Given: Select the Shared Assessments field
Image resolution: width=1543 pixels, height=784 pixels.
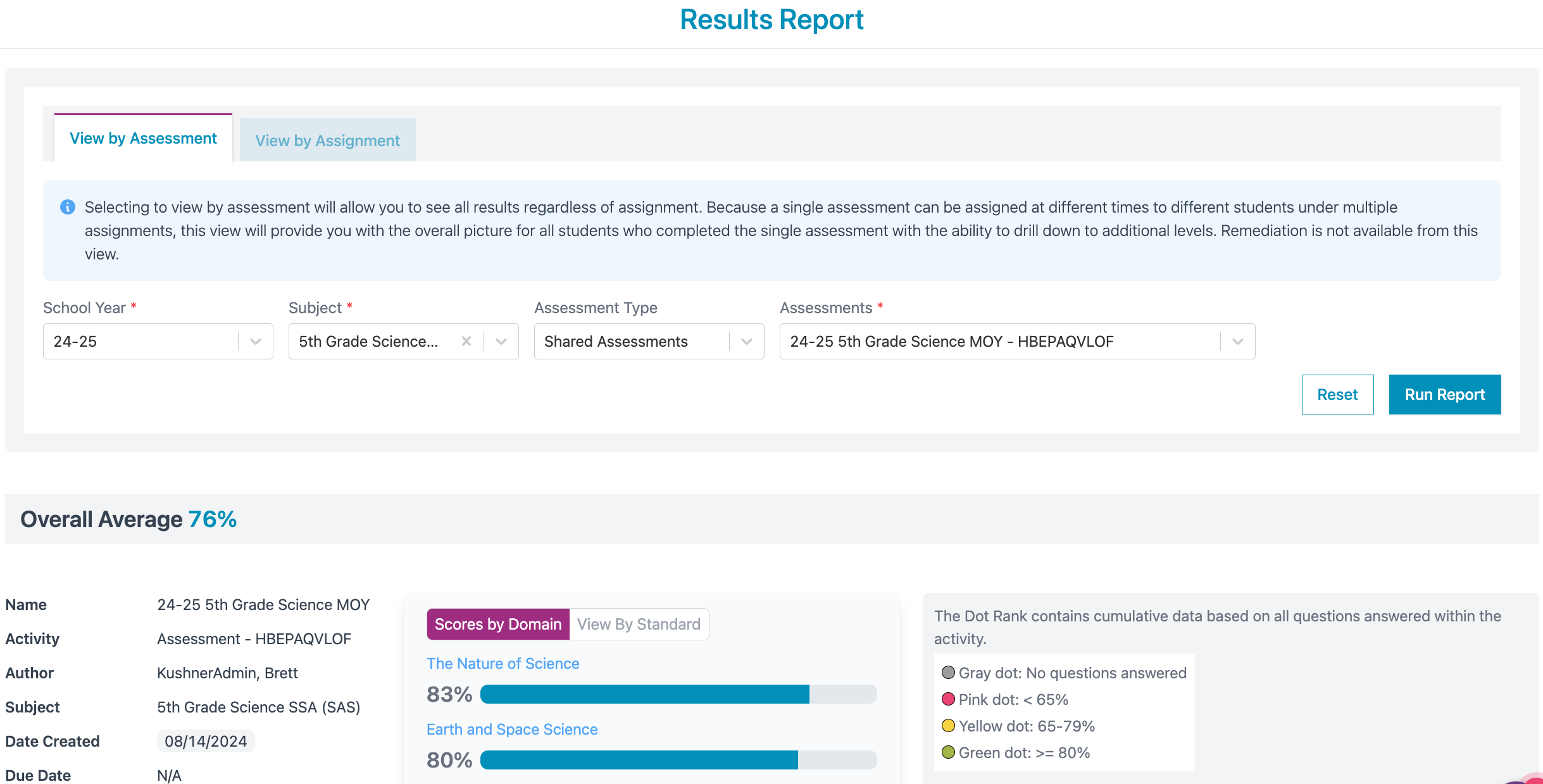Looking at the screenshot, I should click(x=649, y=342).
